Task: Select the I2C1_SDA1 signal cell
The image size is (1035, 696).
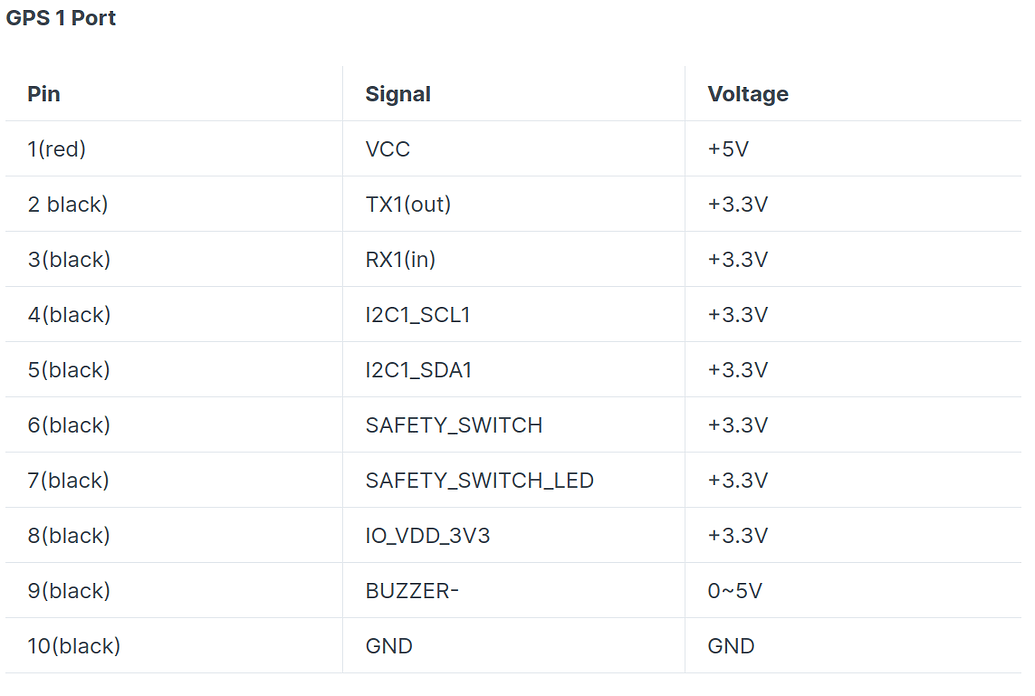Action: tap(419, 370)
